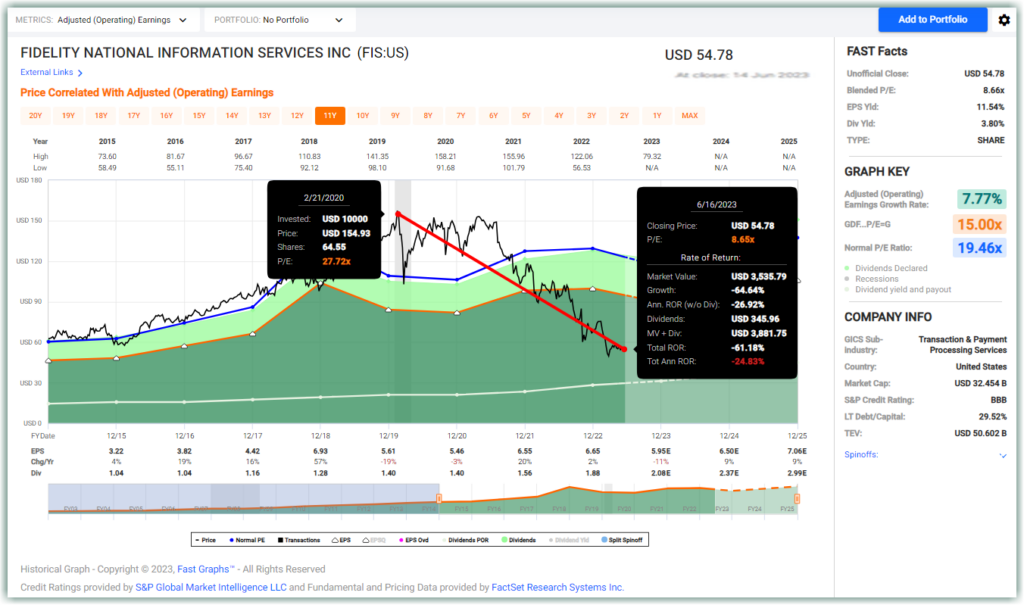Select the 10Y time range tab
The width and height of the screenshot is (1024, 605).
(x=362, y=116)
